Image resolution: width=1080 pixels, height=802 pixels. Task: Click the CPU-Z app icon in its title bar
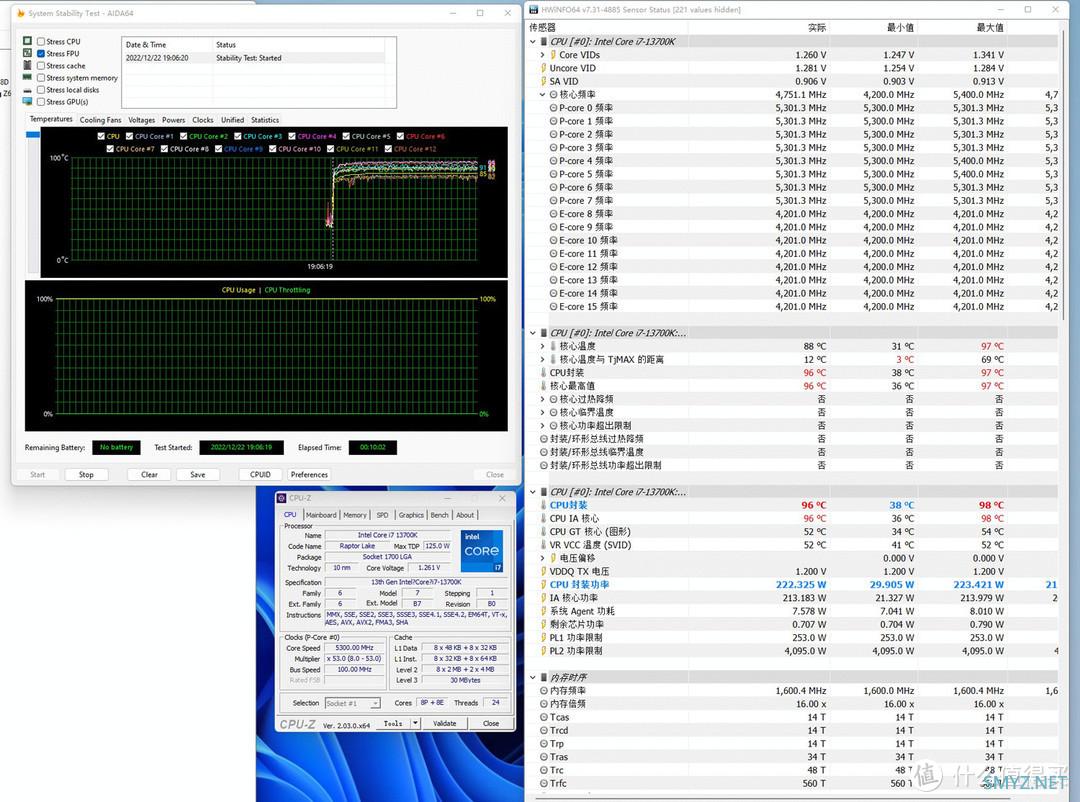click(281, 498)
